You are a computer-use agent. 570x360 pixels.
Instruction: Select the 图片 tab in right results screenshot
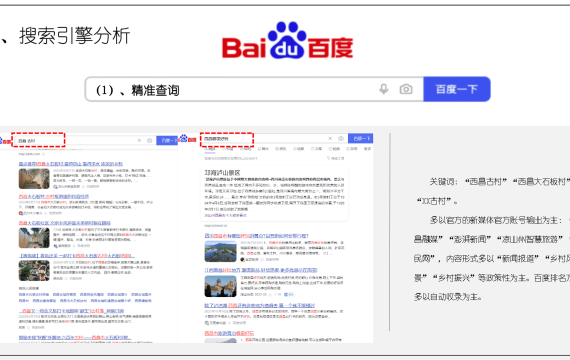click(264, 149)
